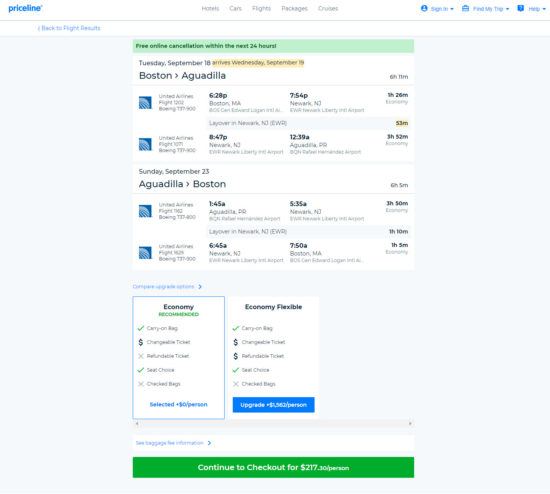Click Checked Bags X icon in Economy card
The height and width of the screenshot is (494, 550).
coord(141,384)
